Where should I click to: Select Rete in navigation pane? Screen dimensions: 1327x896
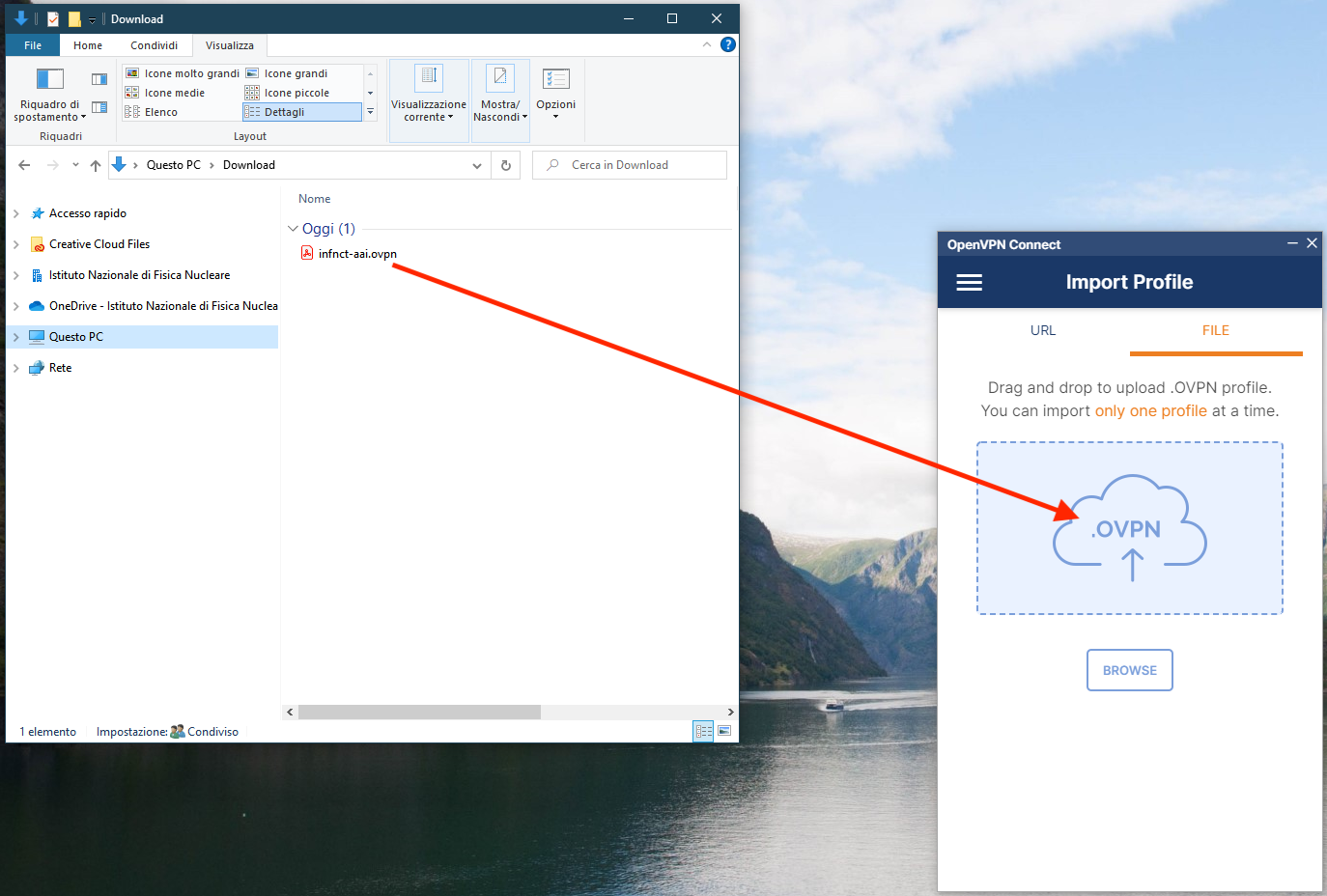pos(60,368)
